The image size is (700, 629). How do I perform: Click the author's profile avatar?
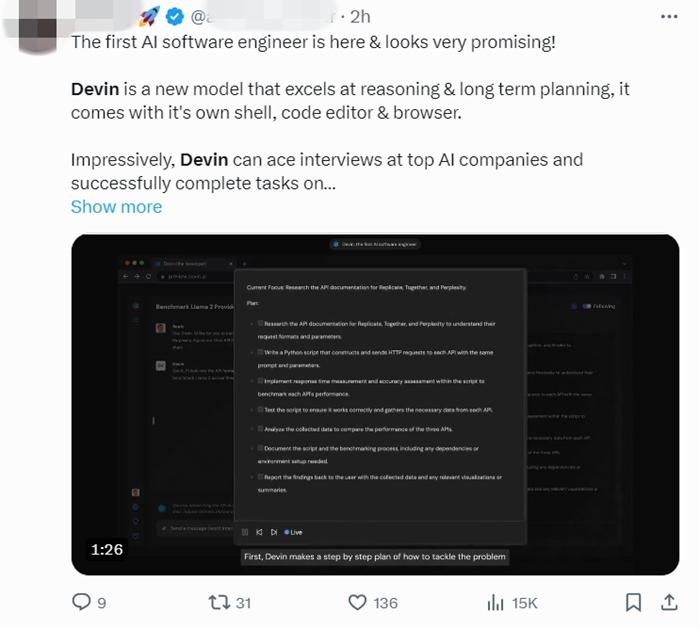pos(35,22)
